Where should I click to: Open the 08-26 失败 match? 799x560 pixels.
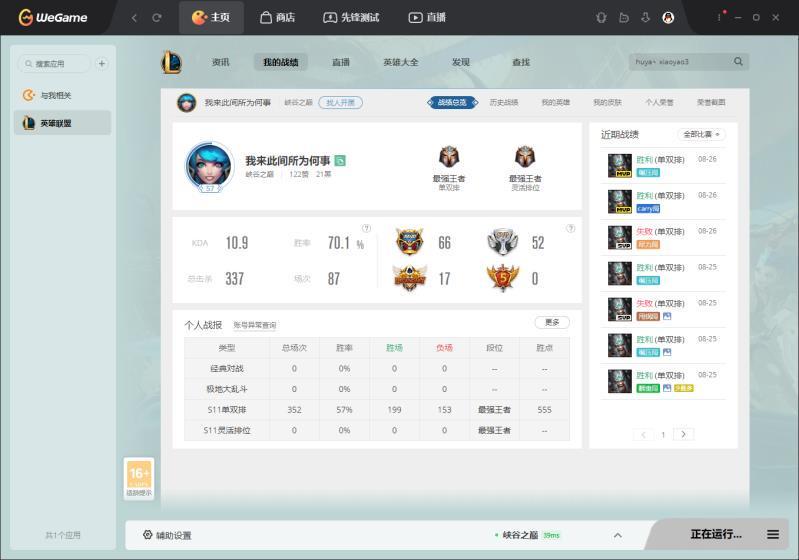click(663, 237)
